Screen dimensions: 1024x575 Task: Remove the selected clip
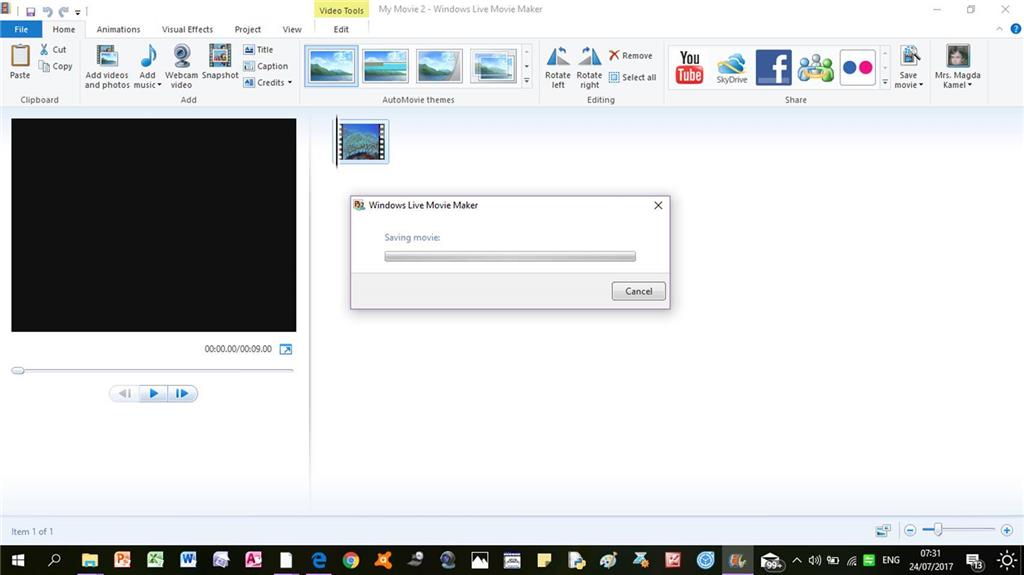pos(630,56)
